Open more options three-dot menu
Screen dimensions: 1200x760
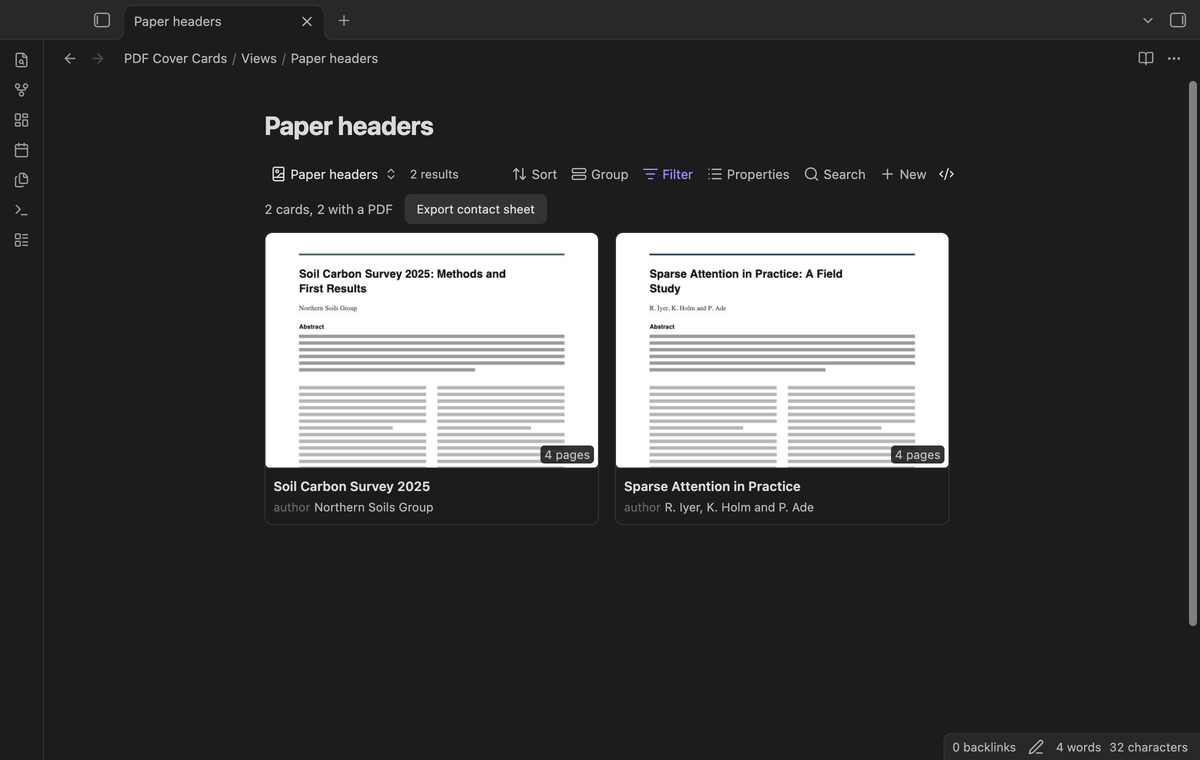click(x=1174, y=58)
